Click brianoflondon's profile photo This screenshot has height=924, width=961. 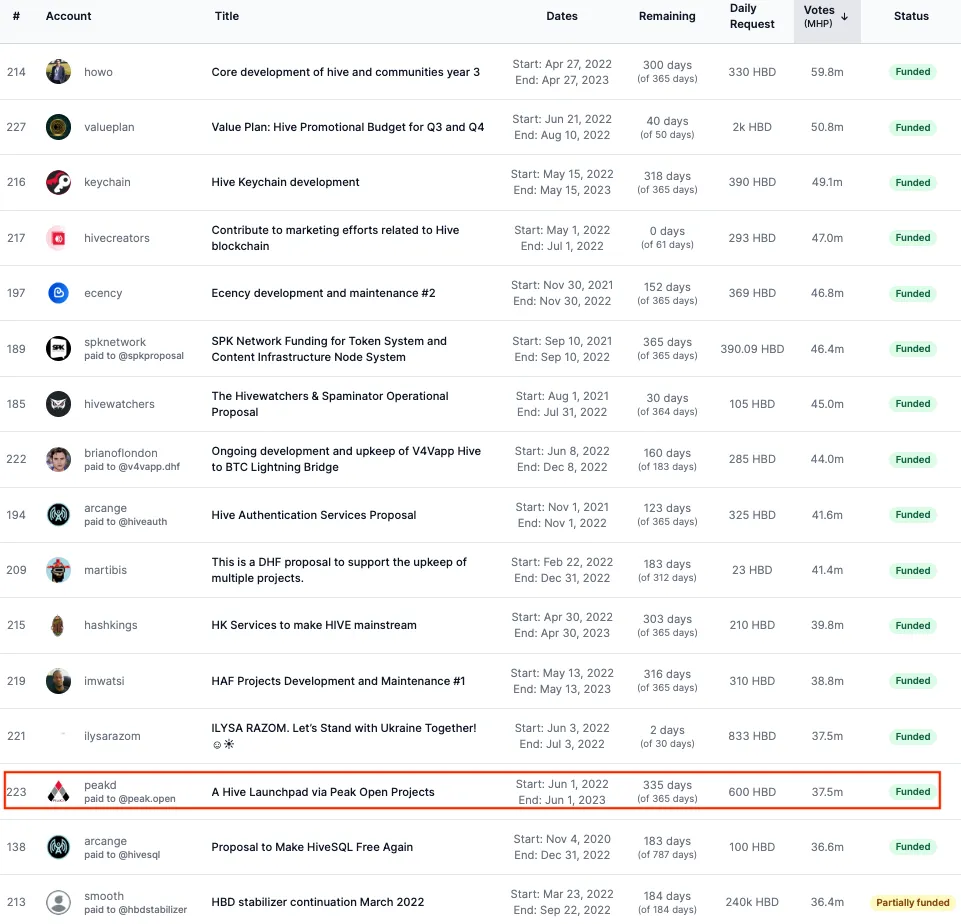pyautogui.click(x=58, y=459)
